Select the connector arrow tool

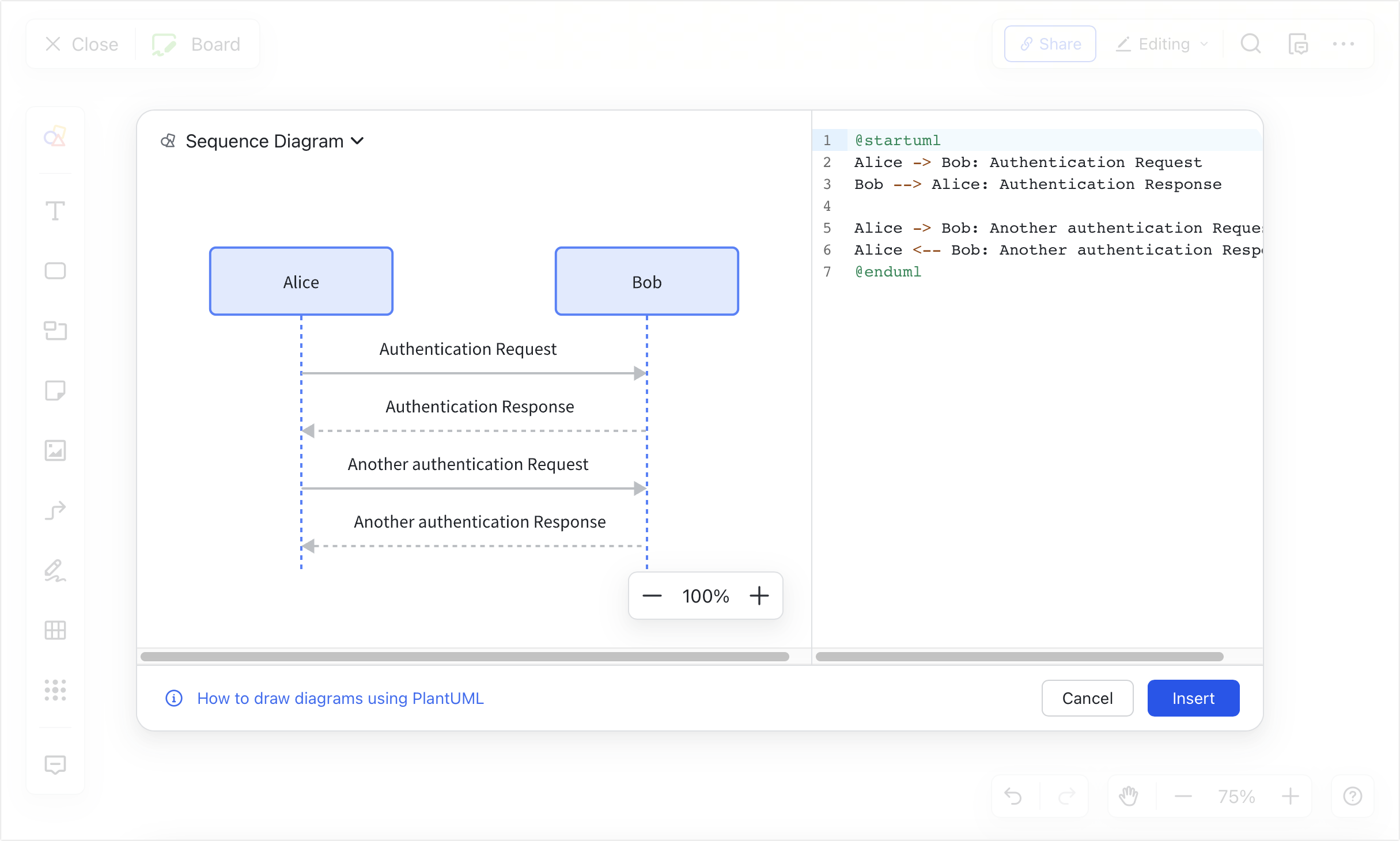coord(55,510)
